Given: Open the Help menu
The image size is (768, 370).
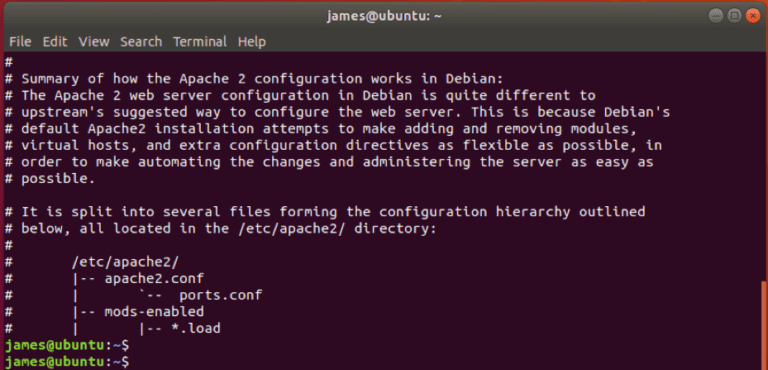Looking at the screenshot, I should tap(252, 42).
